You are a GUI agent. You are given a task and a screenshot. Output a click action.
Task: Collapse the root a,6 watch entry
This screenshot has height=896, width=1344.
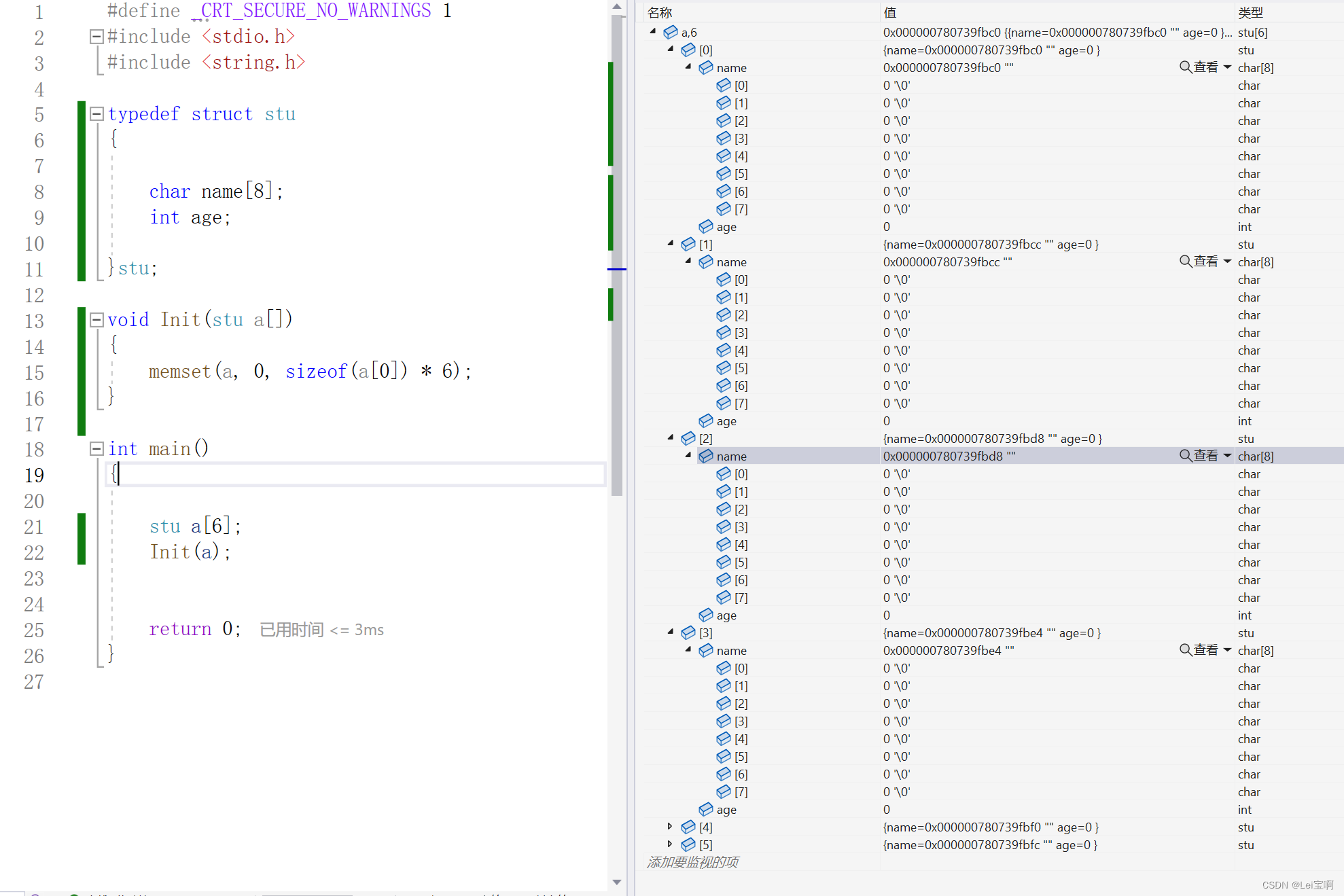653,31
